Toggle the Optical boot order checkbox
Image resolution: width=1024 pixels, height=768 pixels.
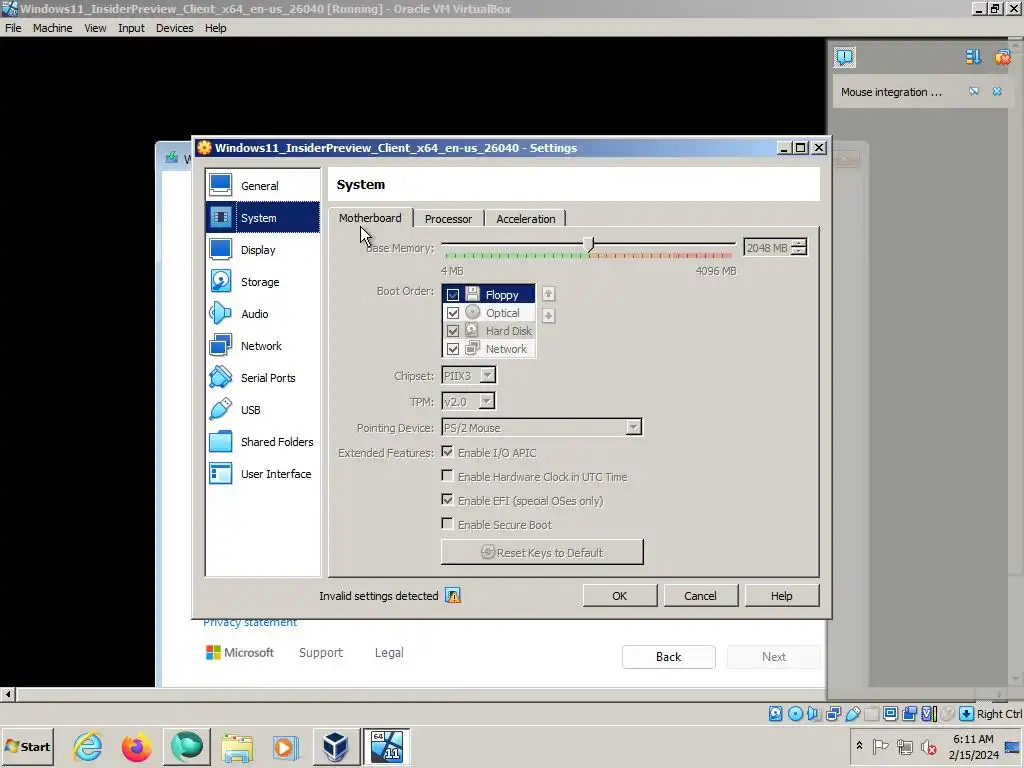click(x=453, y=313)
